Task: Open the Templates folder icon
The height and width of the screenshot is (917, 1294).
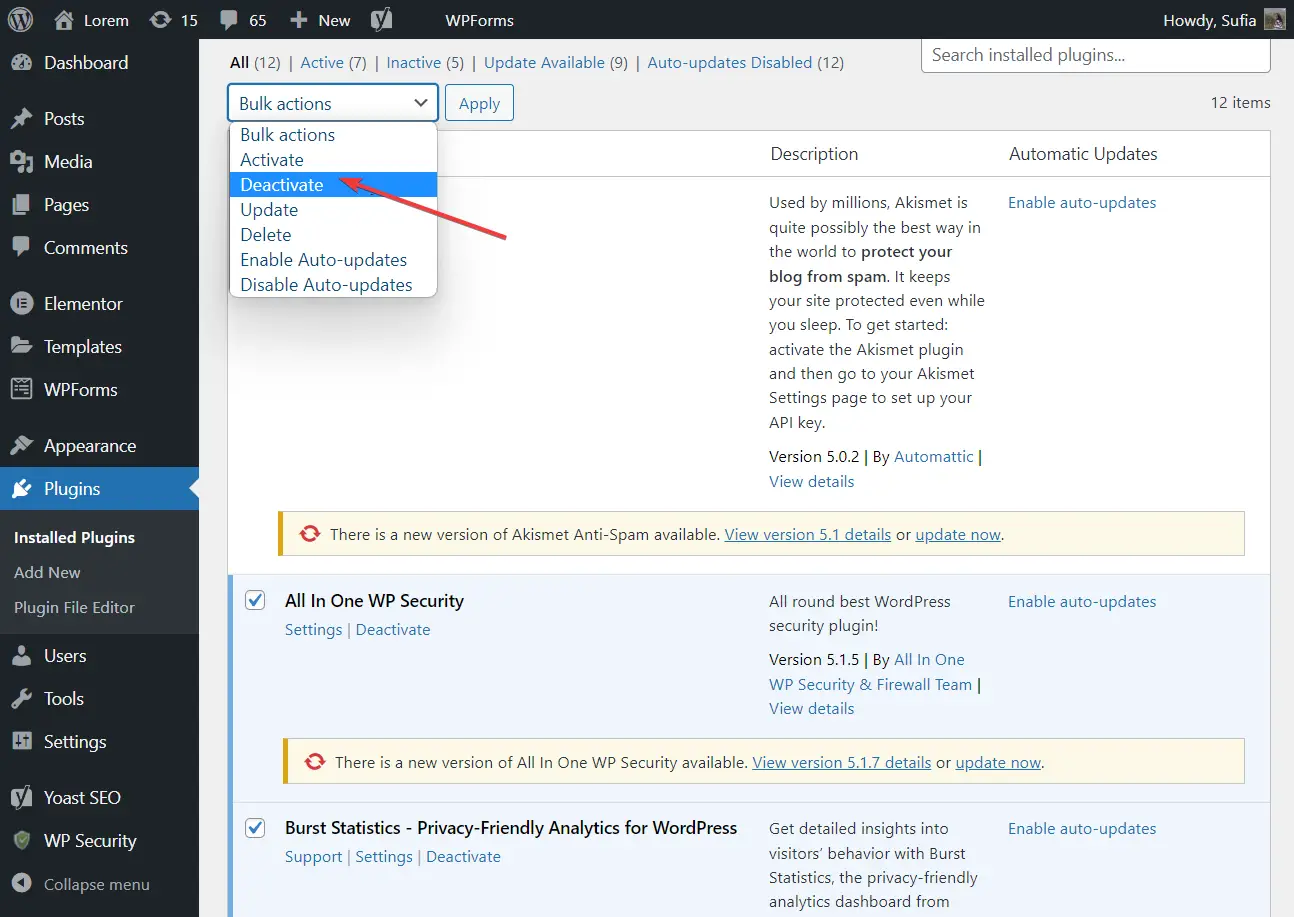Action: (x=21, y=346)
